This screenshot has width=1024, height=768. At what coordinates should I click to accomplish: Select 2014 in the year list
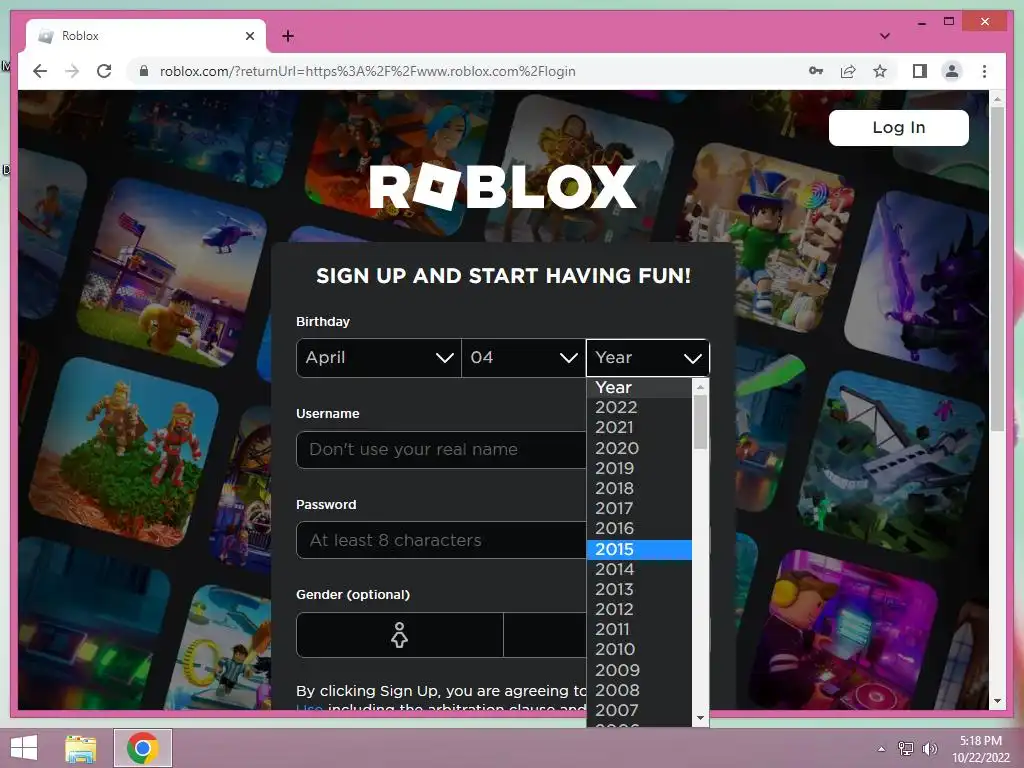click(639, 569)
